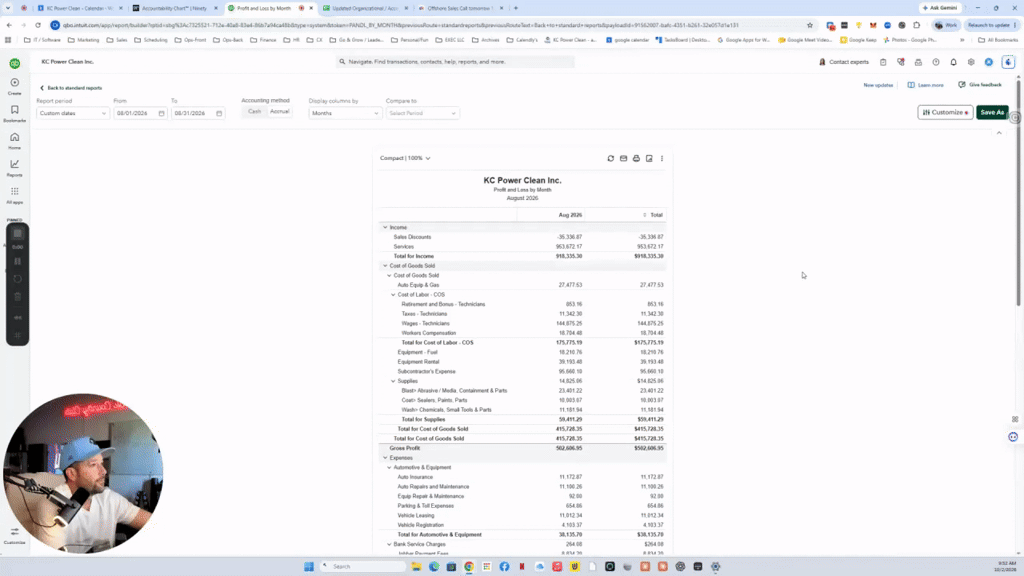Collapse the Income section
This screenshot has width=1024, height=576.
coord(385,227)
